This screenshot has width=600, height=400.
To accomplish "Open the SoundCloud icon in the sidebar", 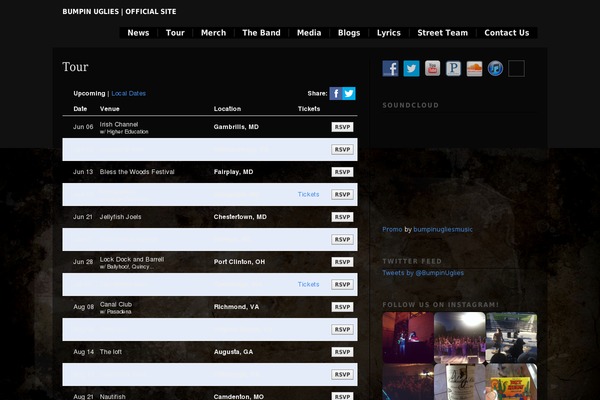I will 474,69.
